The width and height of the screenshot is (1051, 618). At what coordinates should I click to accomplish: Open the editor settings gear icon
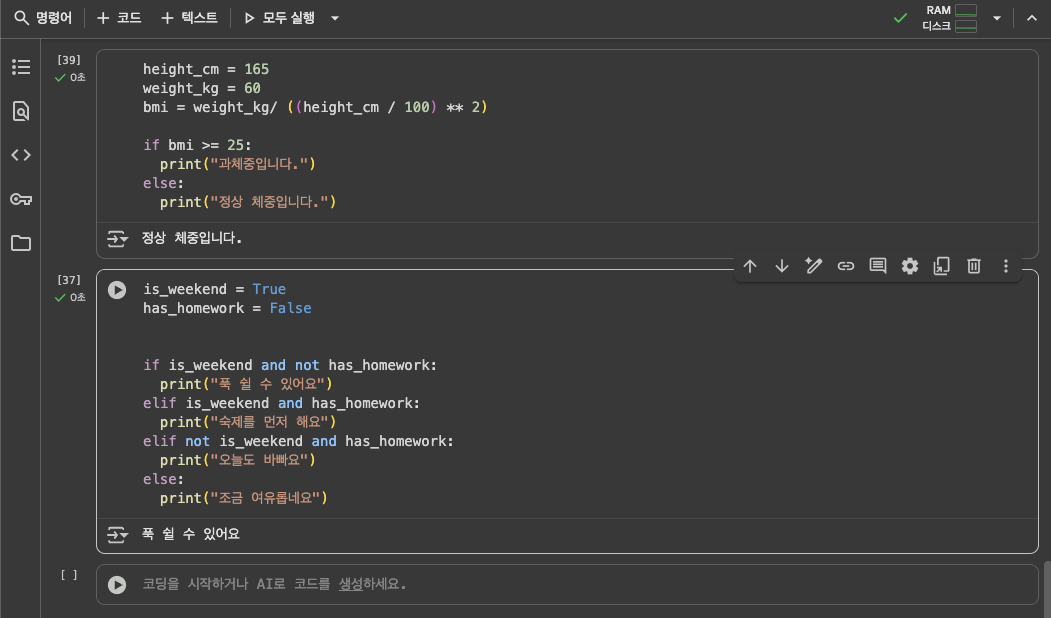point(910,266)
